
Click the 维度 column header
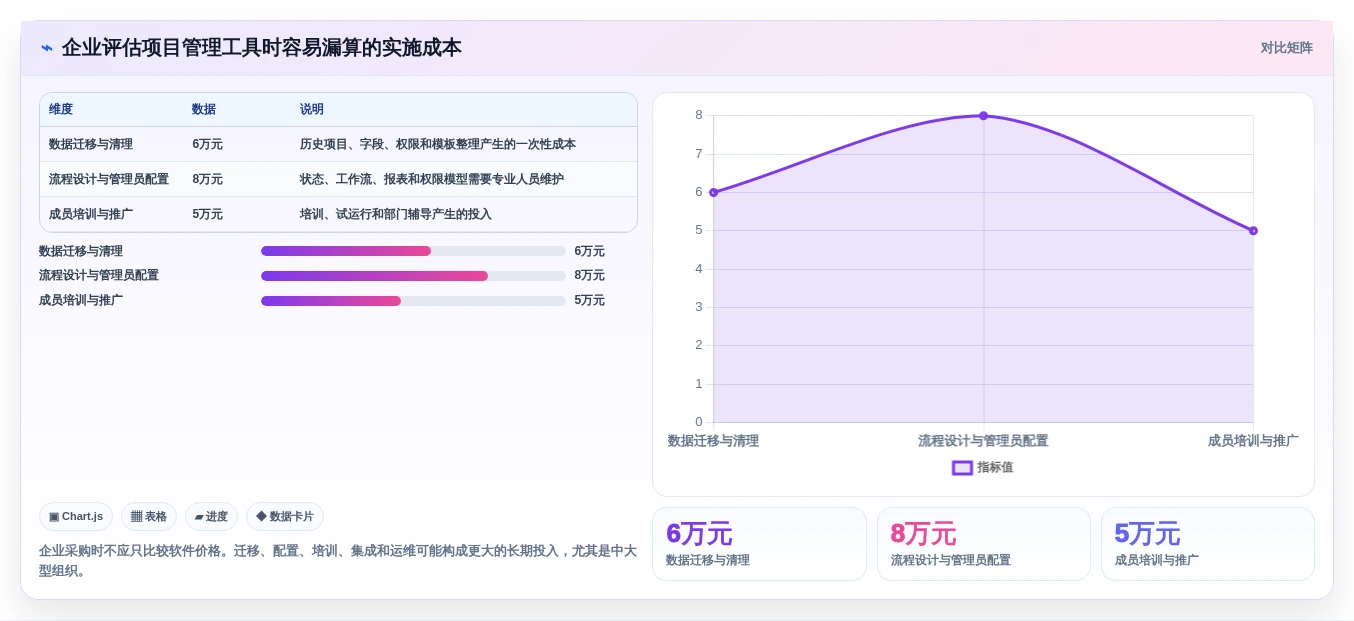(61, 109)
